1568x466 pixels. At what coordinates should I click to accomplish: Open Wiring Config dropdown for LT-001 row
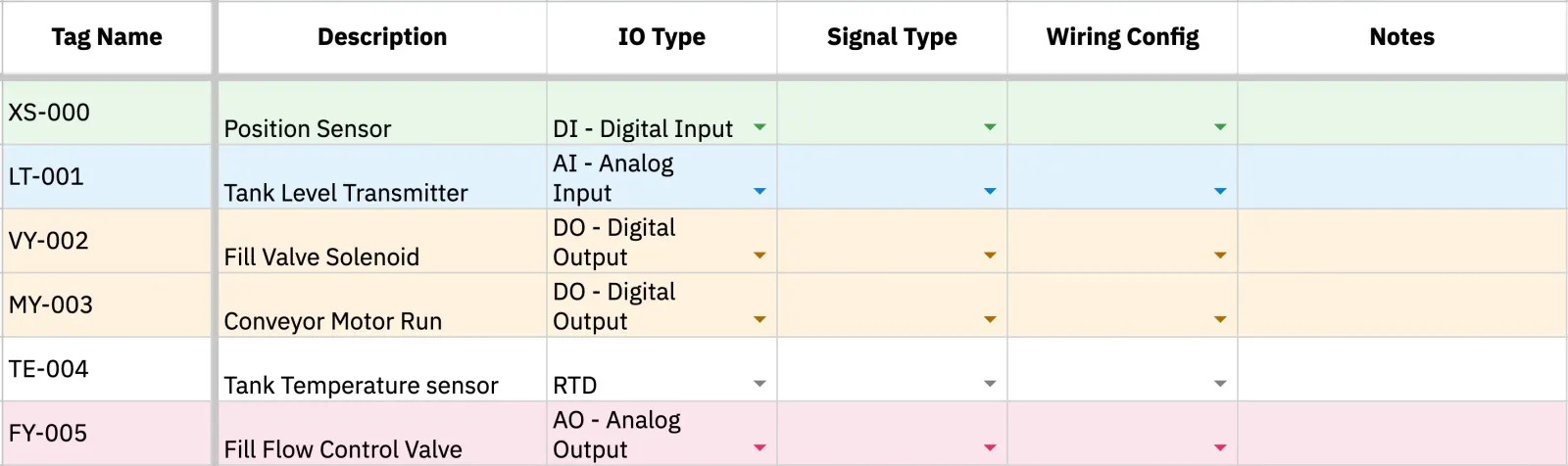click(x=1220, y=191)
